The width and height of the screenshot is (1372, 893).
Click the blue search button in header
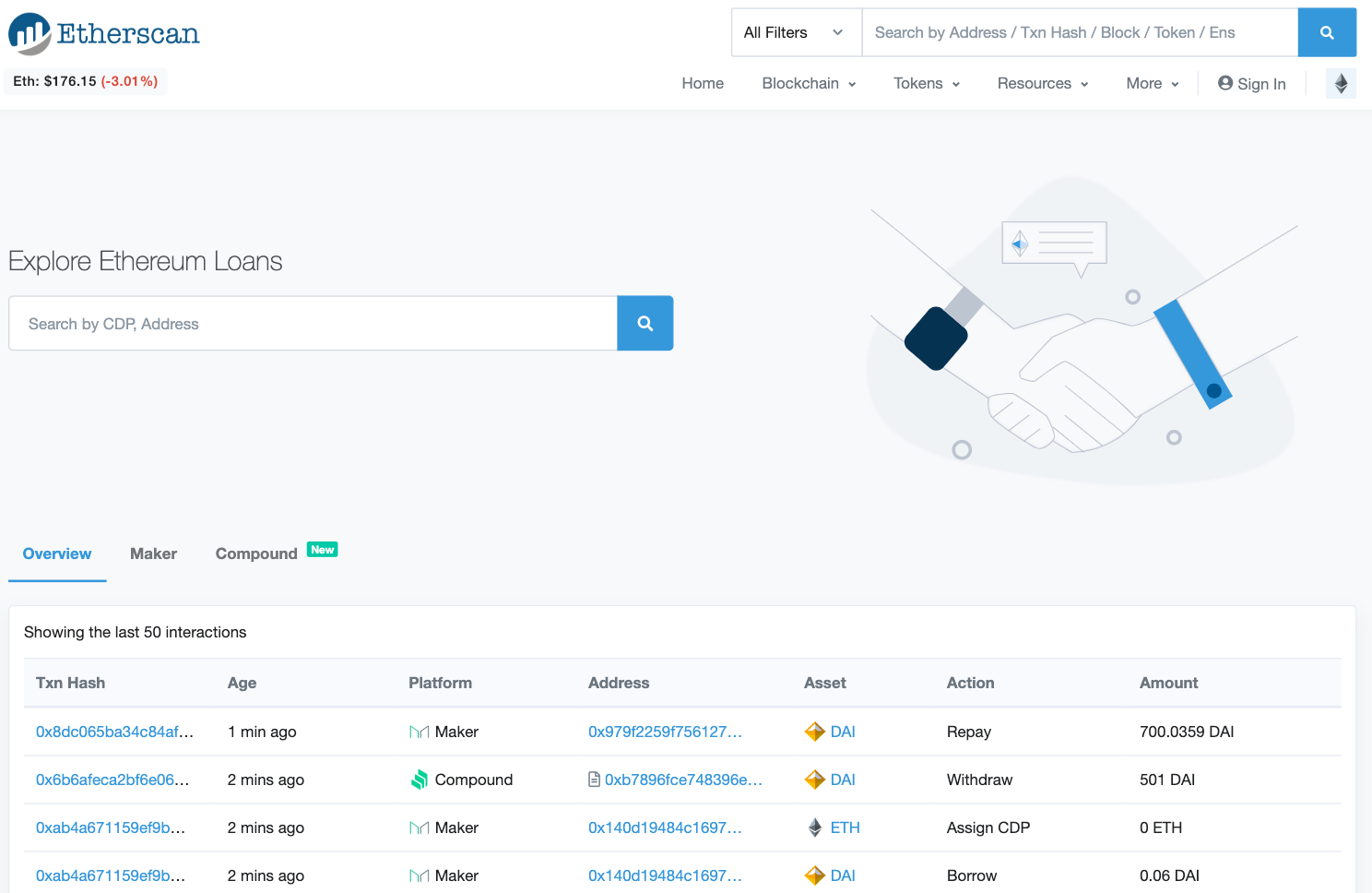1327,32
